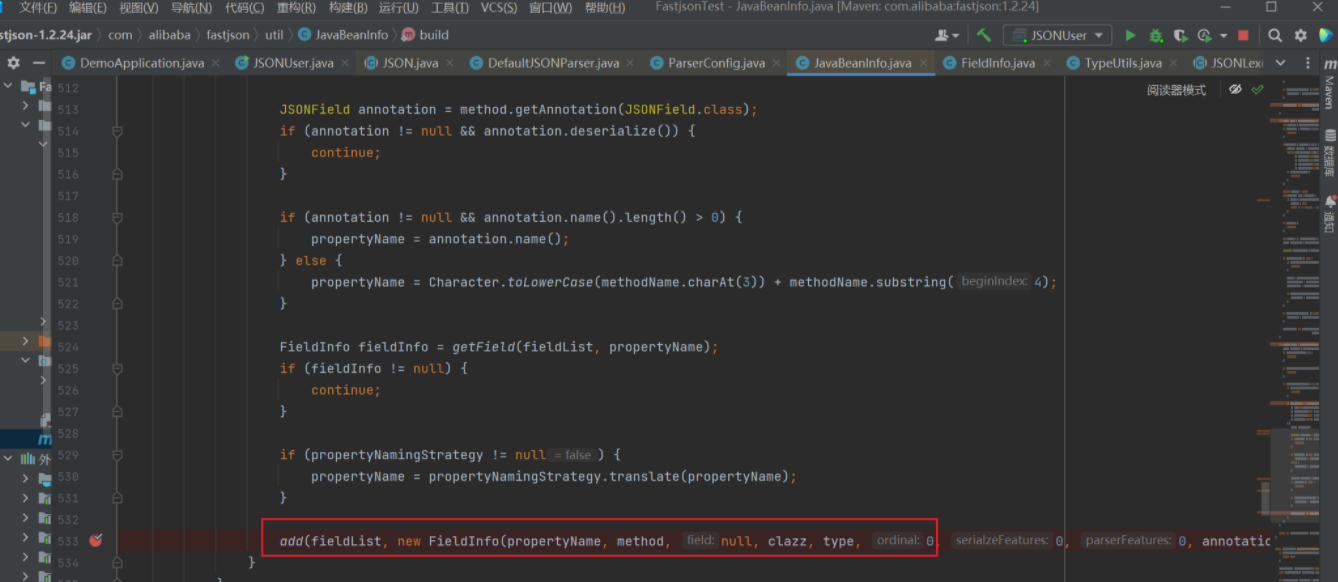Open the 导航(N) Navigate menu
The image size is (1338, 582).
pos(191,8)
